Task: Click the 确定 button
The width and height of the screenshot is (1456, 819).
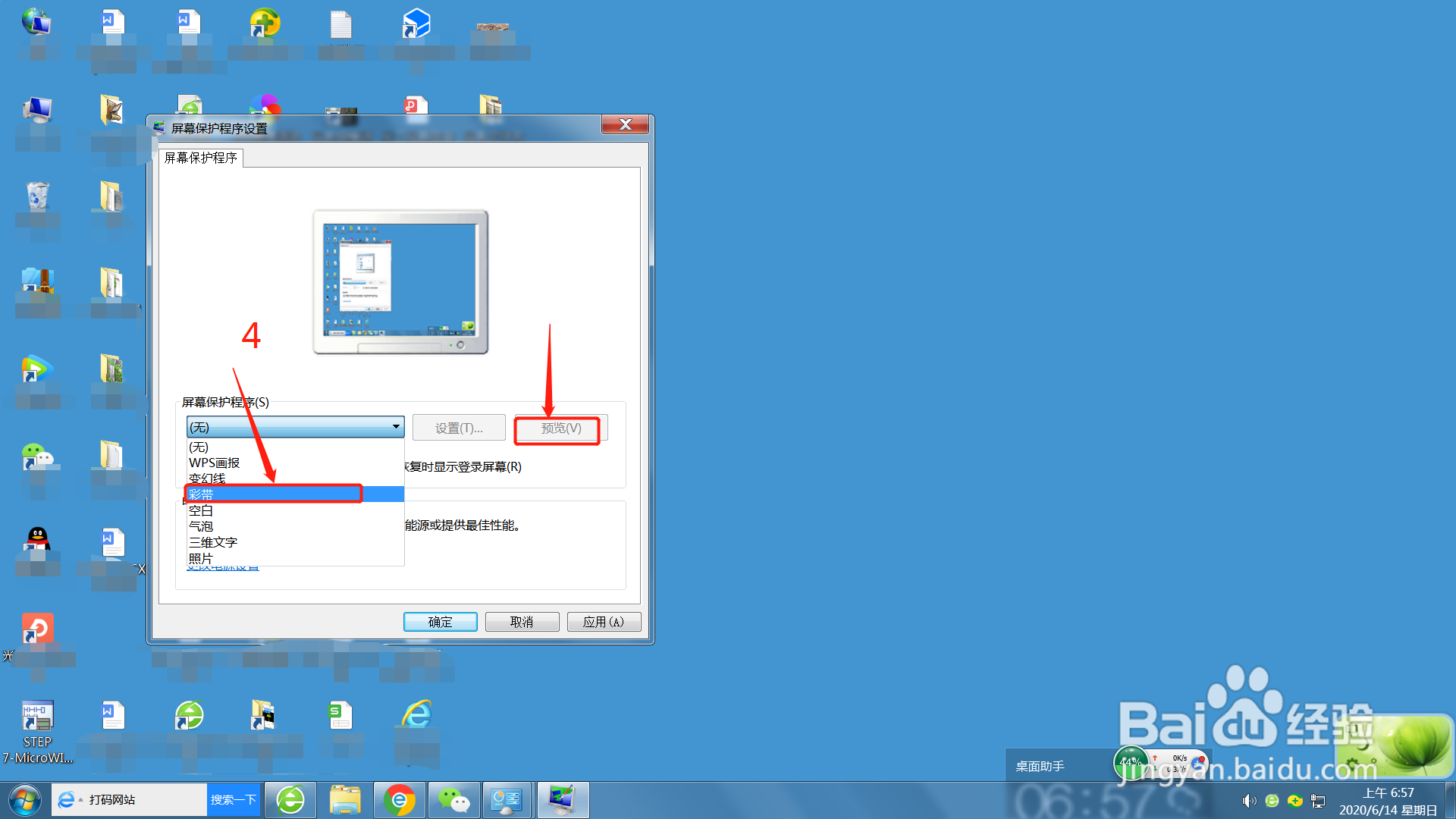Action: [x=440, y=622]
